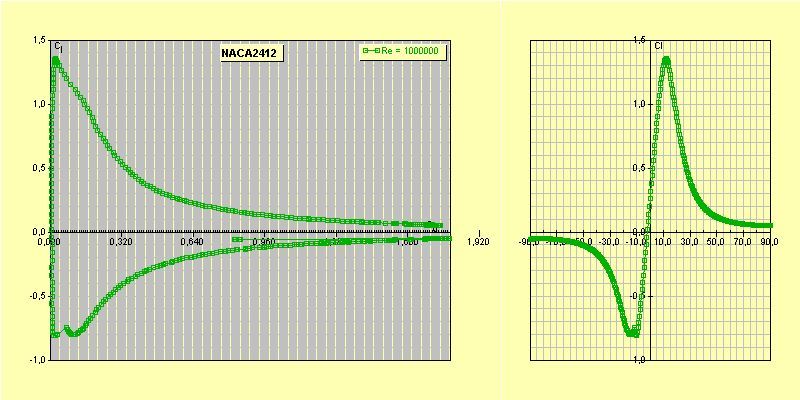This screenshot has width=800, height=400.
Task: Click the Cl axis label on right chart
Action: [658, 46]
